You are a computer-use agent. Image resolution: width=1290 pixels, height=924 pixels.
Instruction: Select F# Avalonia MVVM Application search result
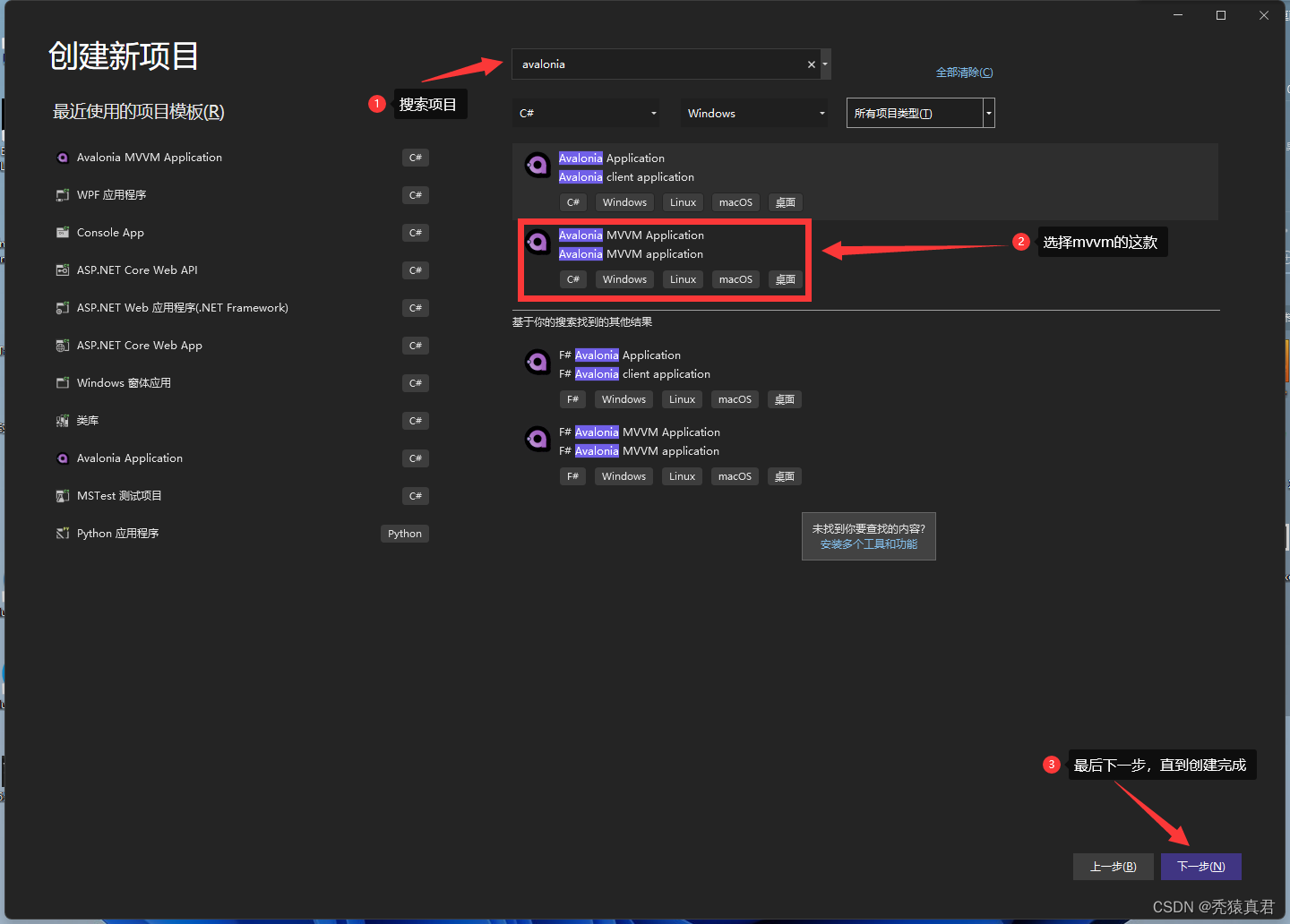pyautogui.click(x=865, y=456)
